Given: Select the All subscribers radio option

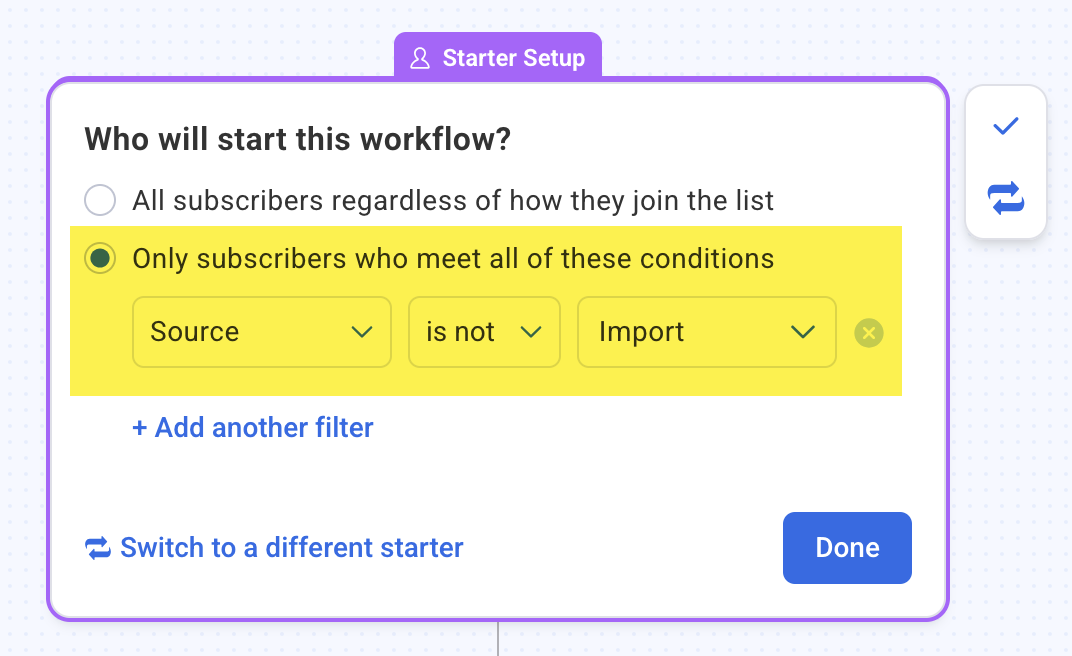Looking at the screenshot, I should [x=100, y=200].
